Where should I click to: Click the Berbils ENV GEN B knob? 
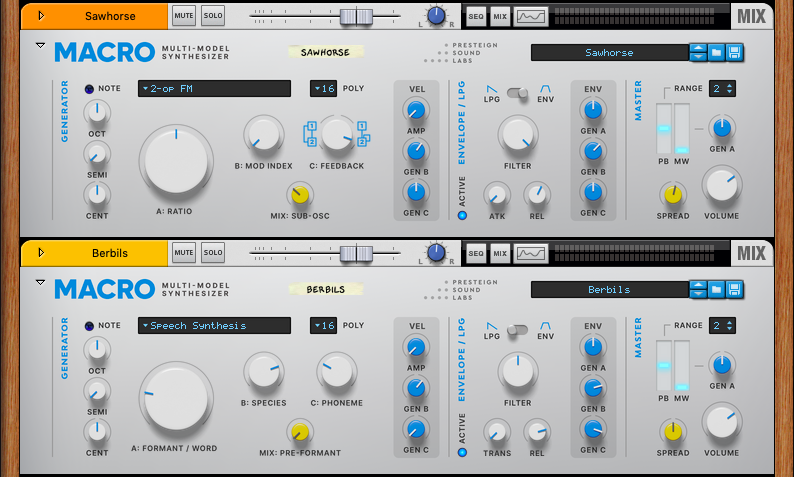click(593, 388)
